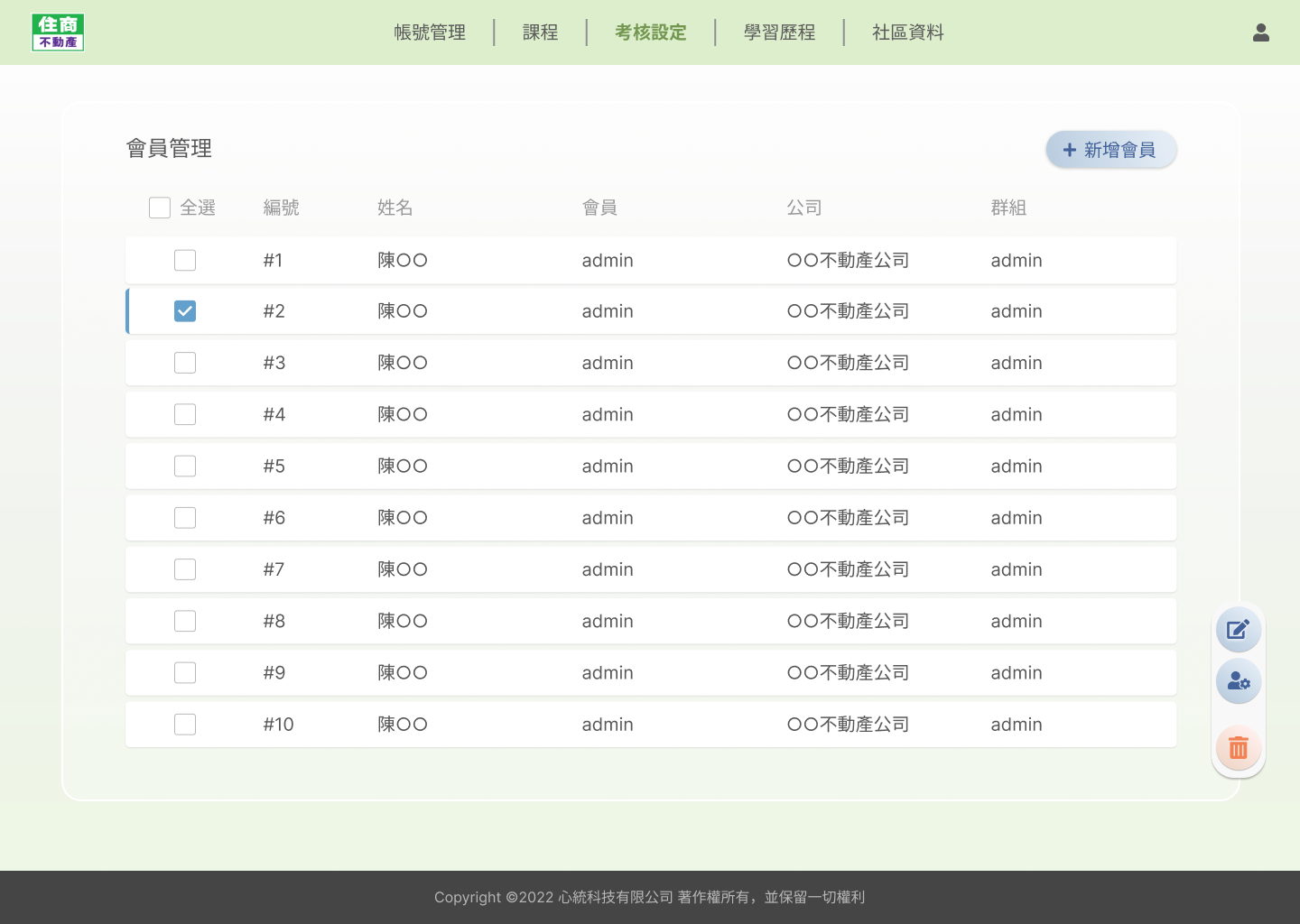Select row number #2
The height and width of the screenshot is (924, 1300).
click(x=274, y=311)
